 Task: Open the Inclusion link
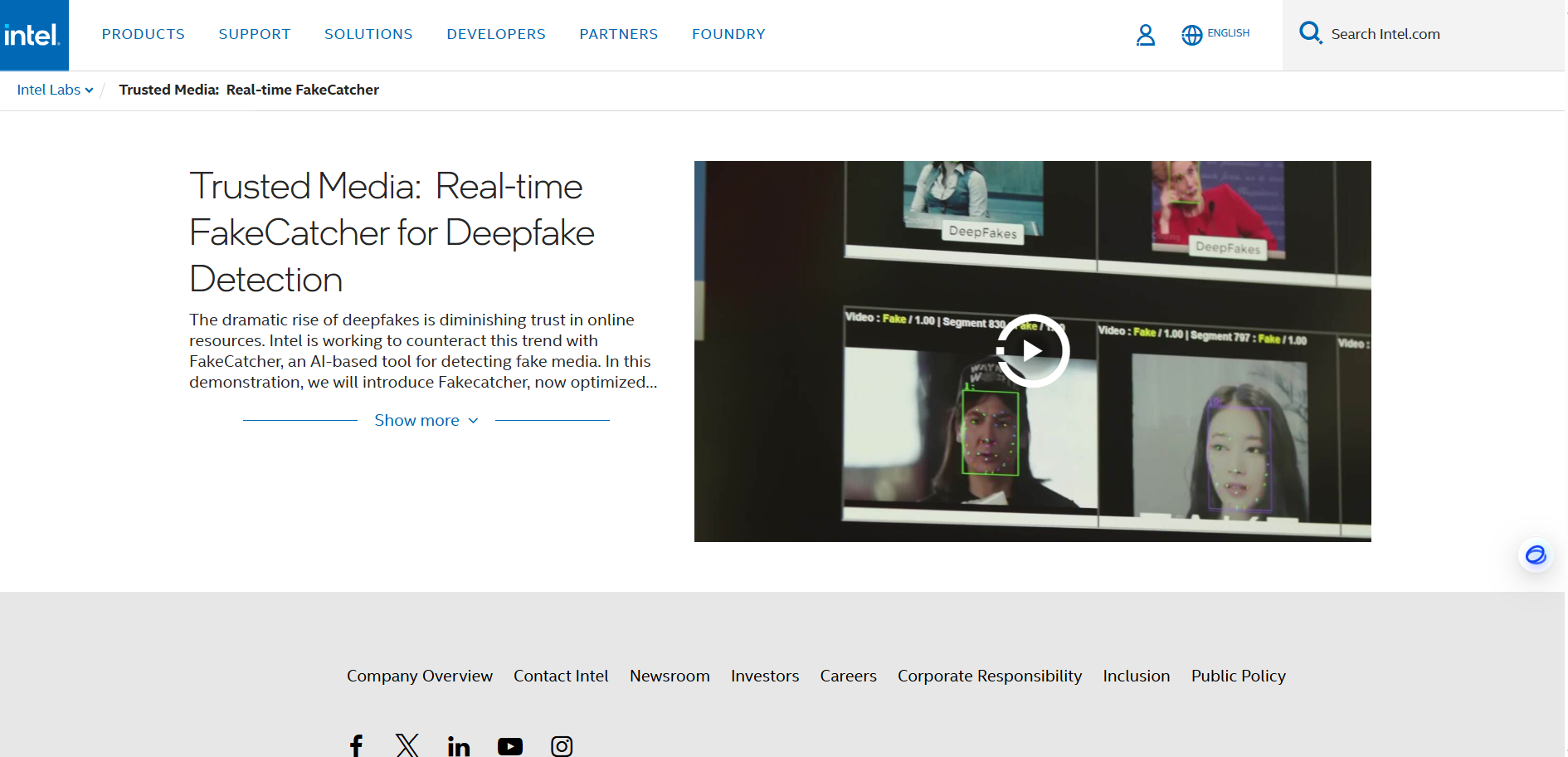[1137, 676]
